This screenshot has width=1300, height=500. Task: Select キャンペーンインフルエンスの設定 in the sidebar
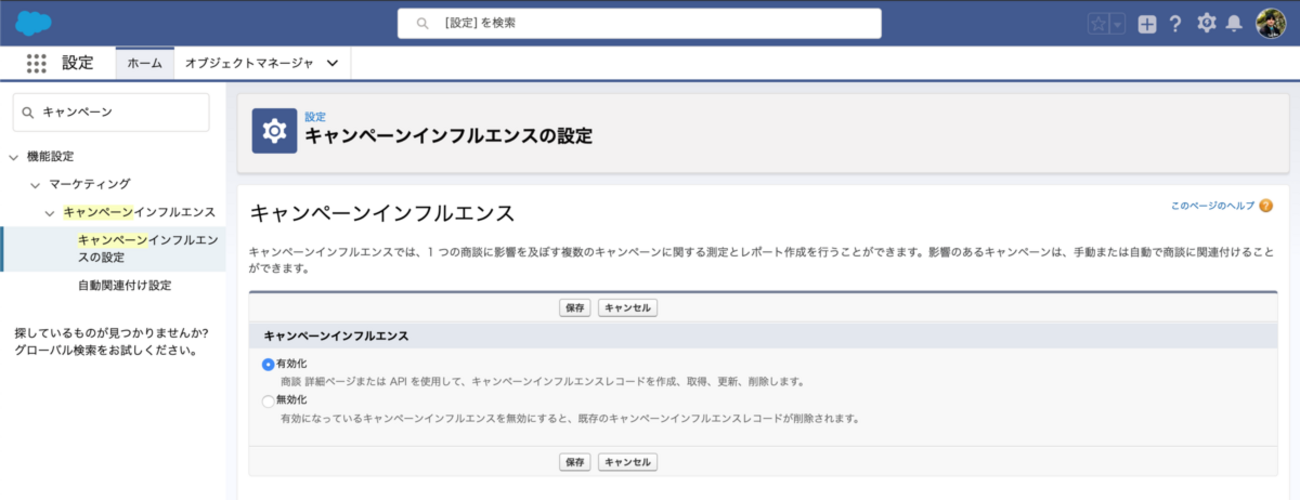[x=147, y=249]
